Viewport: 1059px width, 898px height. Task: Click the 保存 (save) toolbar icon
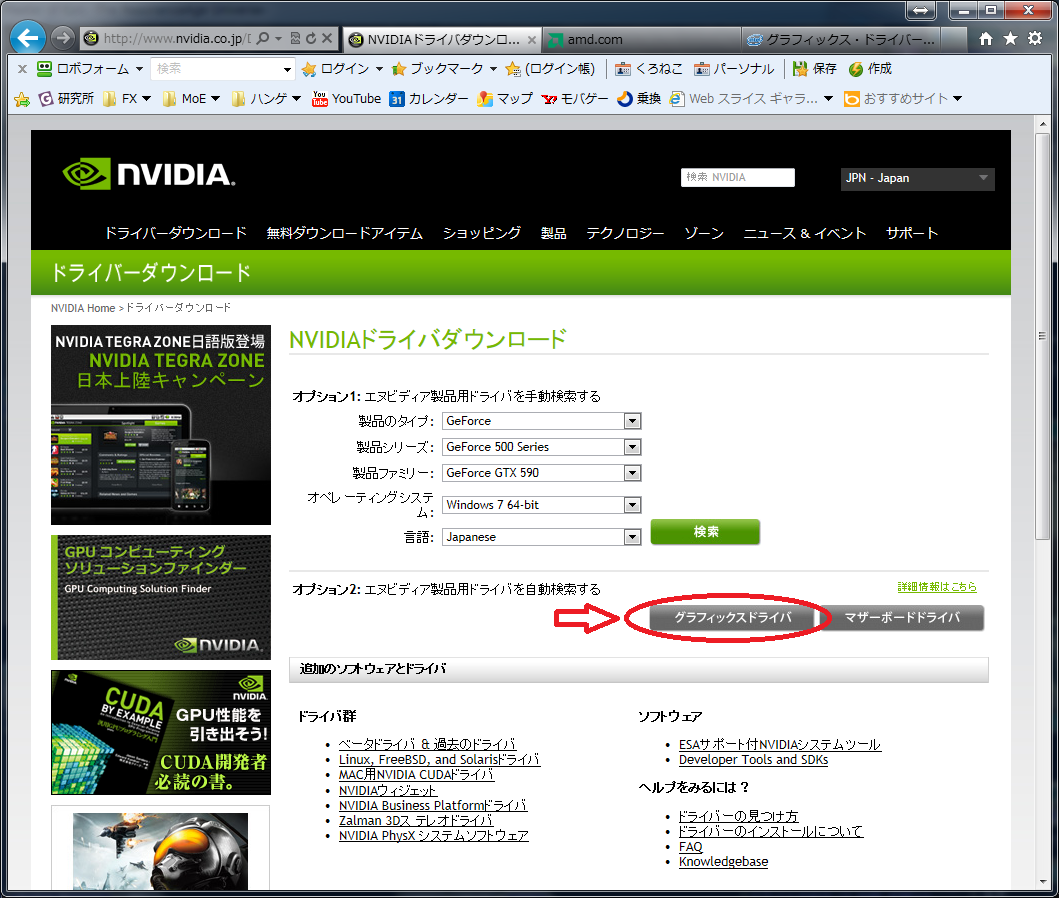tap(814, 69)
